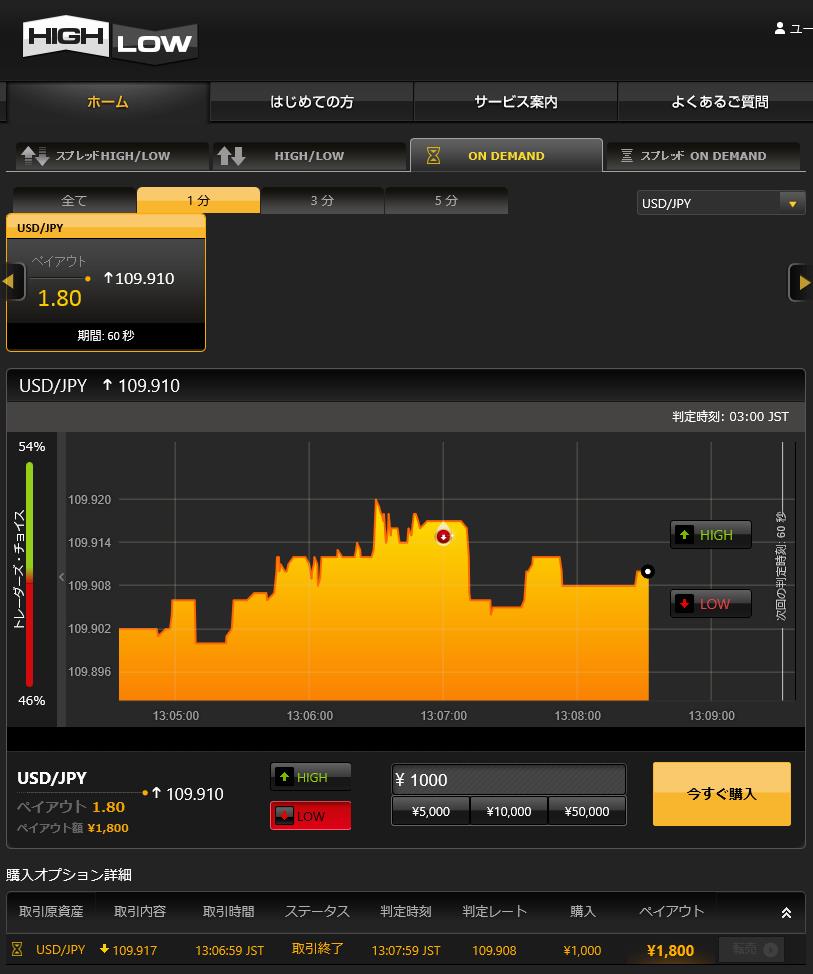Select the USD/JPY 60秒 option card

coord(106,283)
